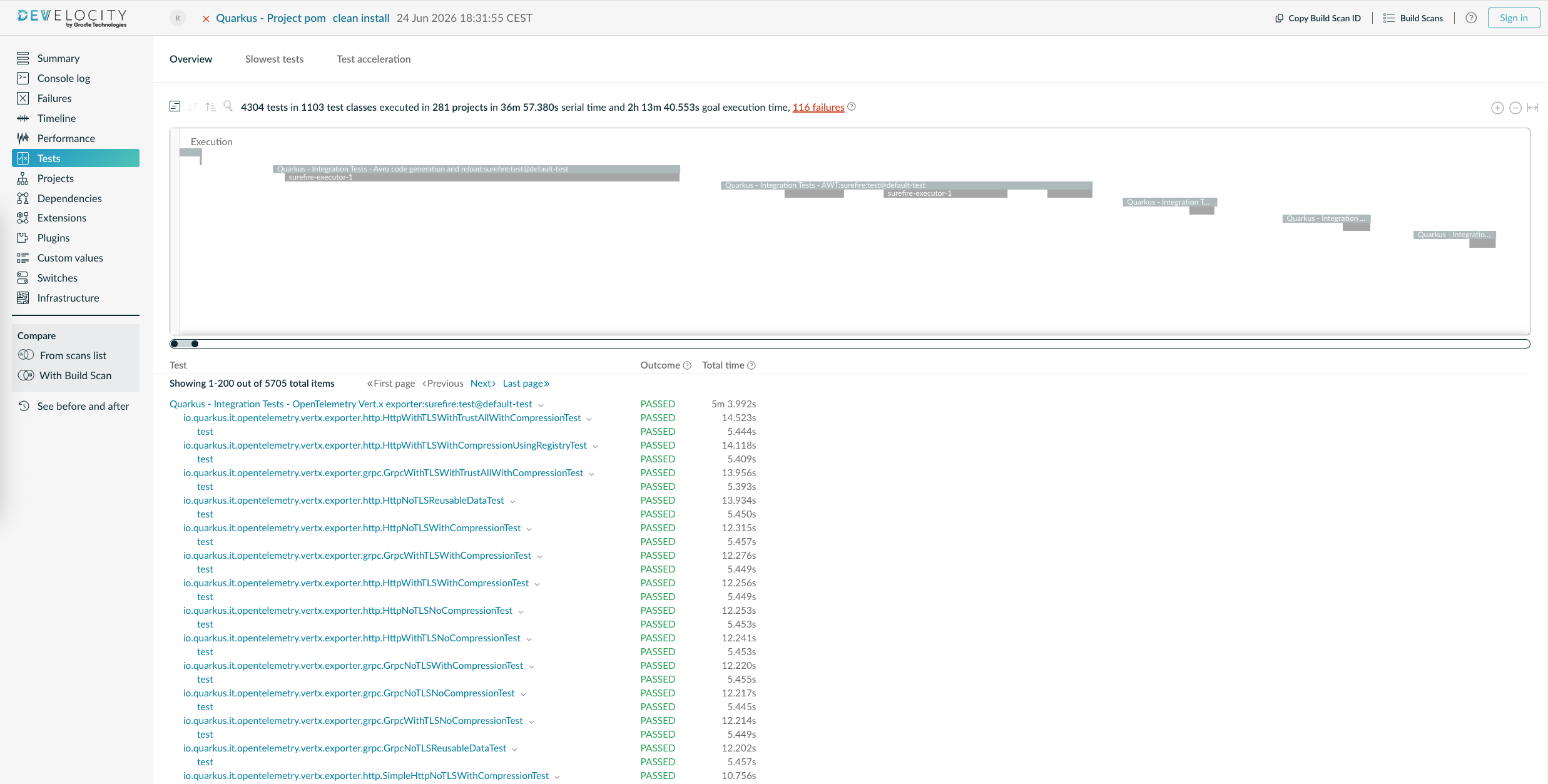Open the clean install goals link
The width and height of the screenshot is (1548, 784).
coord(361,18)
